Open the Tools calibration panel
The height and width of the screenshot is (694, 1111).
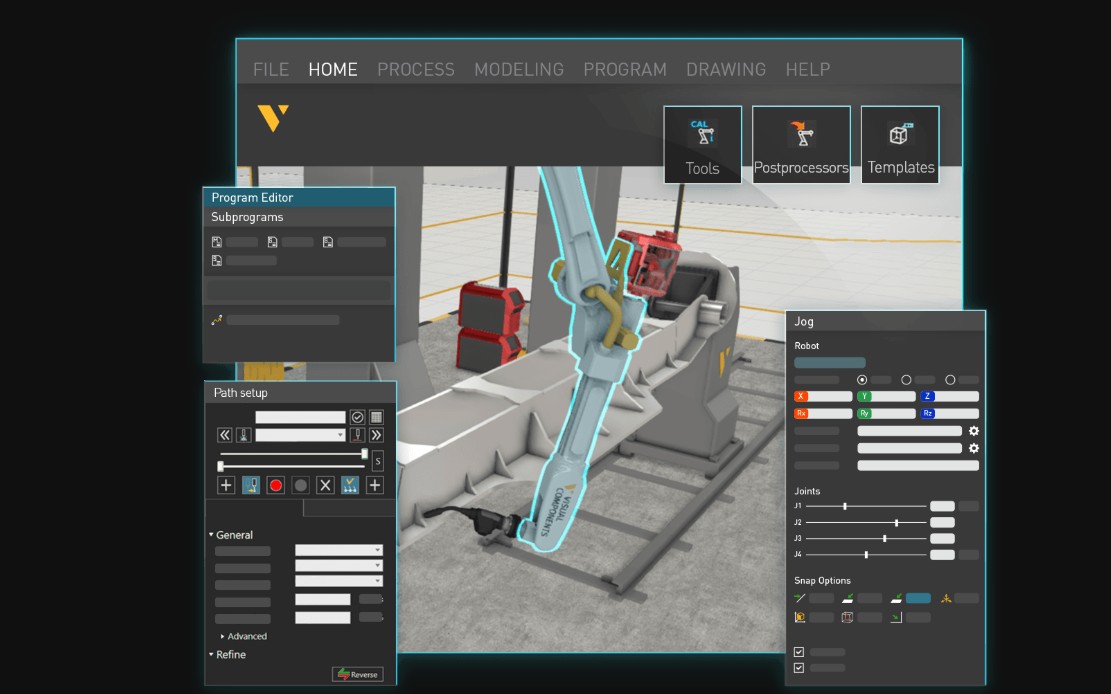tap(702, 143)
